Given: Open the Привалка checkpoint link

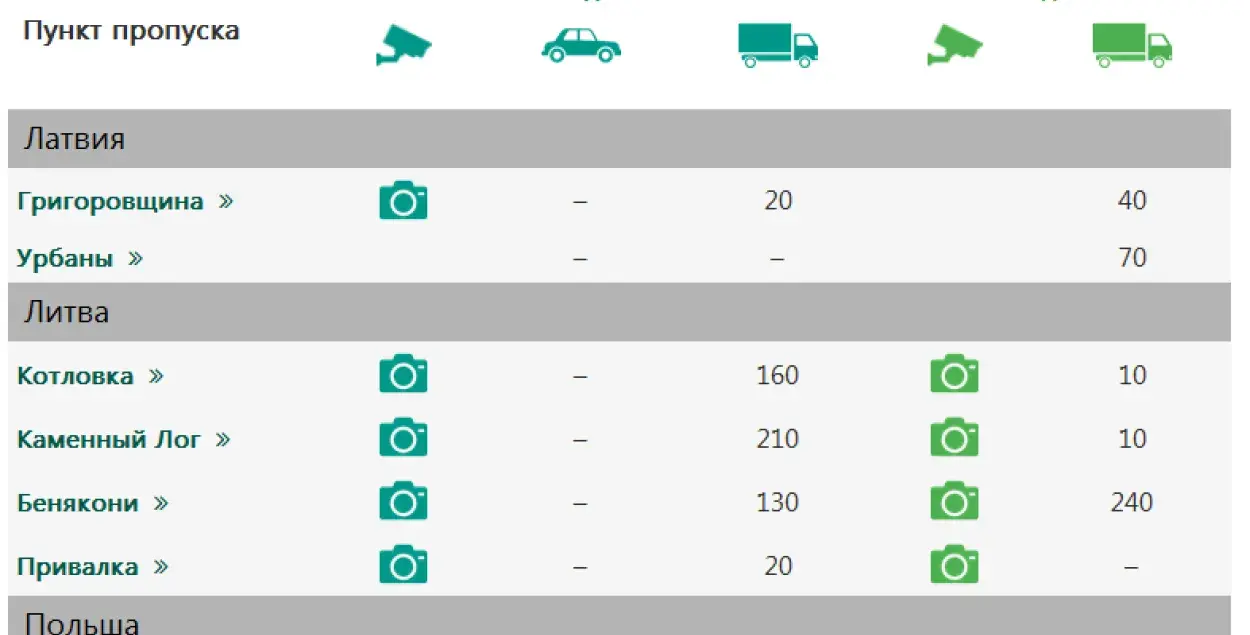Looking at the screenshot, I should [x=93, y=567].
